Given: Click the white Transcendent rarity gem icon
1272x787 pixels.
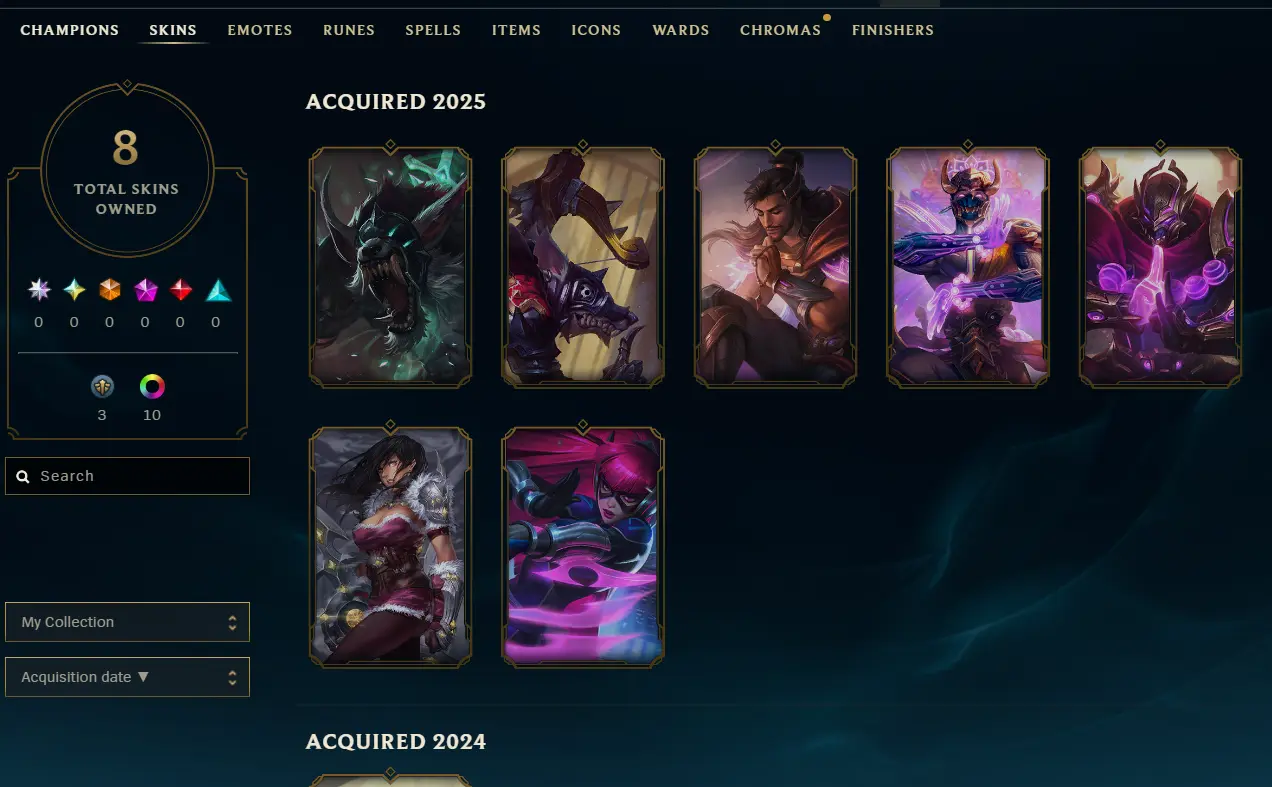Looking at the screenshot, I should [39, 290].
